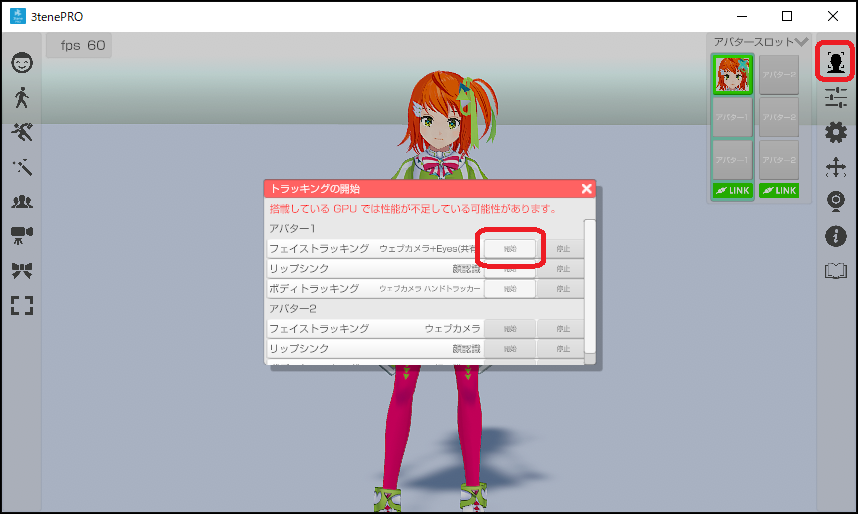Start アバター2 フェイストラッキング with 開始
This screenshot has height=514, width=858.
tap(510, 328)
